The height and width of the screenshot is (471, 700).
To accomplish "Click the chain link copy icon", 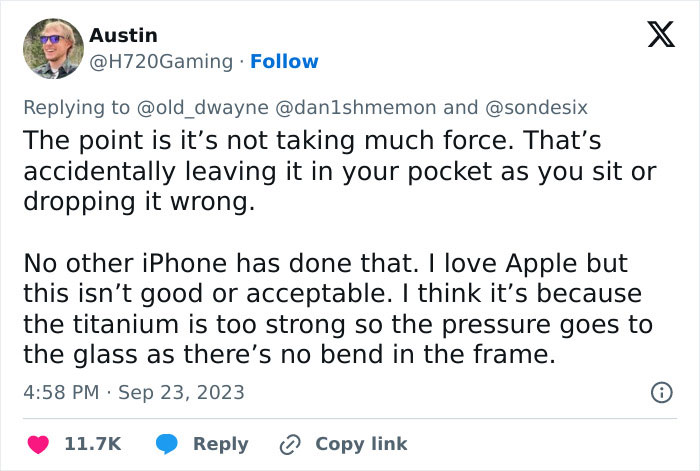I will 292,444.
